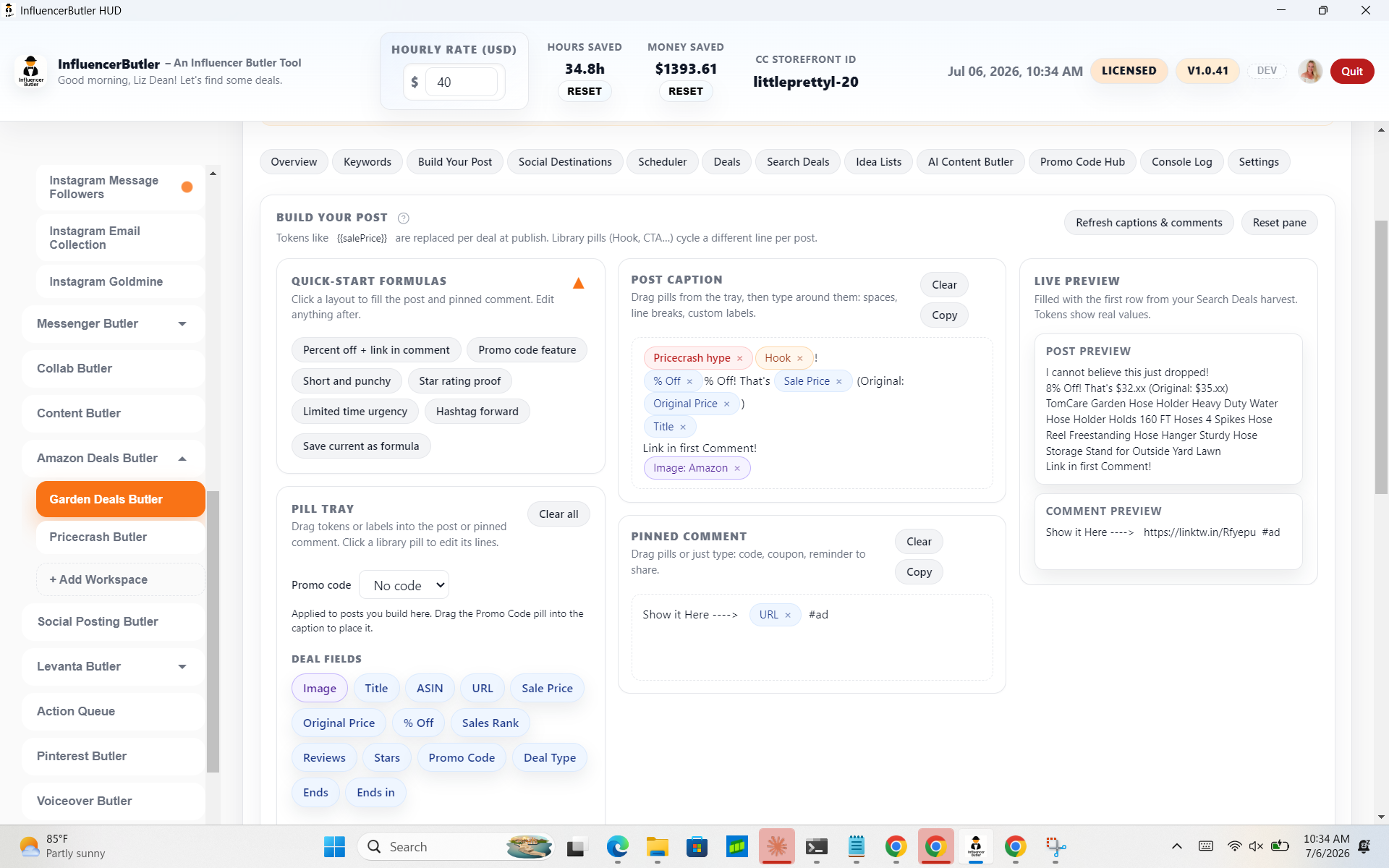1389x868 pixels.
Task: Open the Pricecrash Butler workspace
Action: (120, 537)
